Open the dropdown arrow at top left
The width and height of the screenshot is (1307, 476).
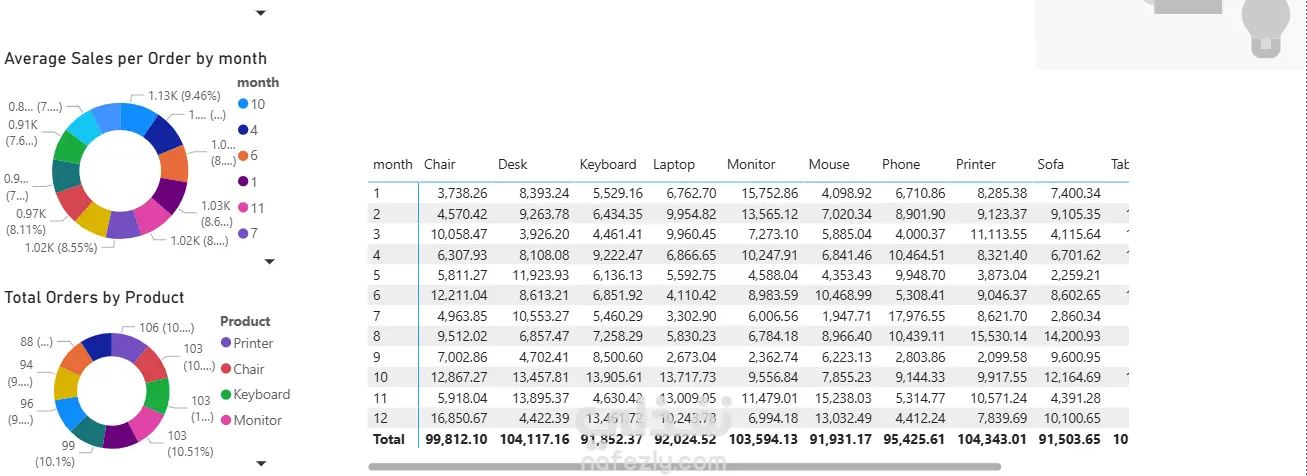click(x=261, y=13)
